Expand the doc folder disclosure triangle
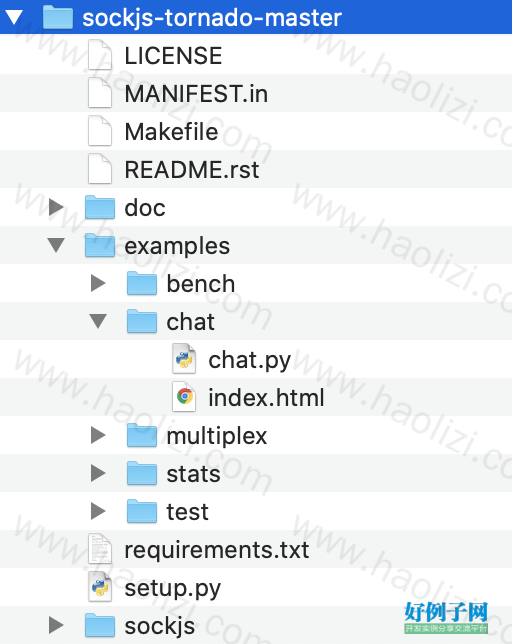Image resolution: width=512 pixels, height=644 pixels. (56, 207)
